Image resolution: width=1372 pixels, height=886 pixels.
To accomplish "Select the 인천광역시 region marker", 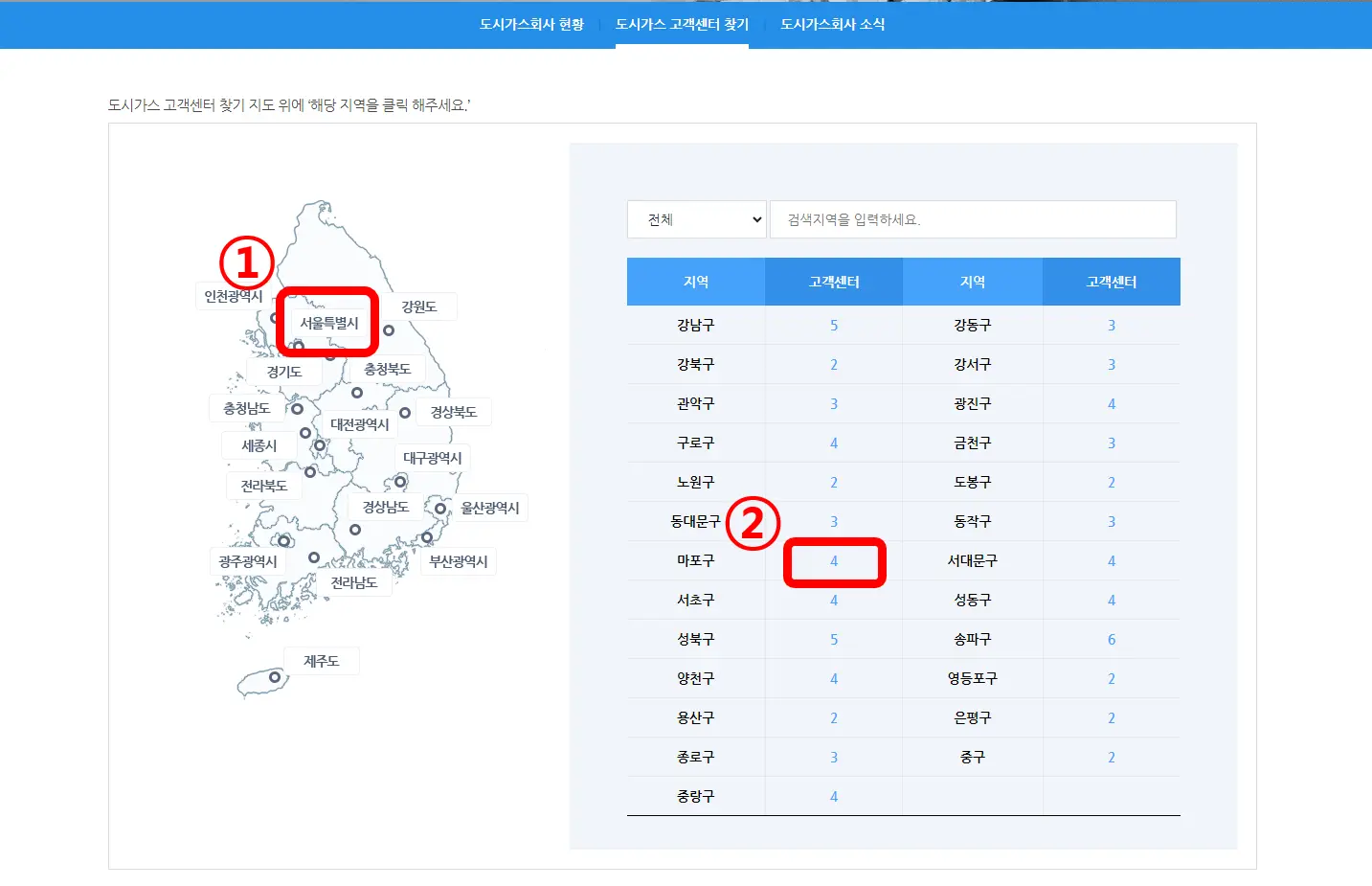I will point(233,295).
